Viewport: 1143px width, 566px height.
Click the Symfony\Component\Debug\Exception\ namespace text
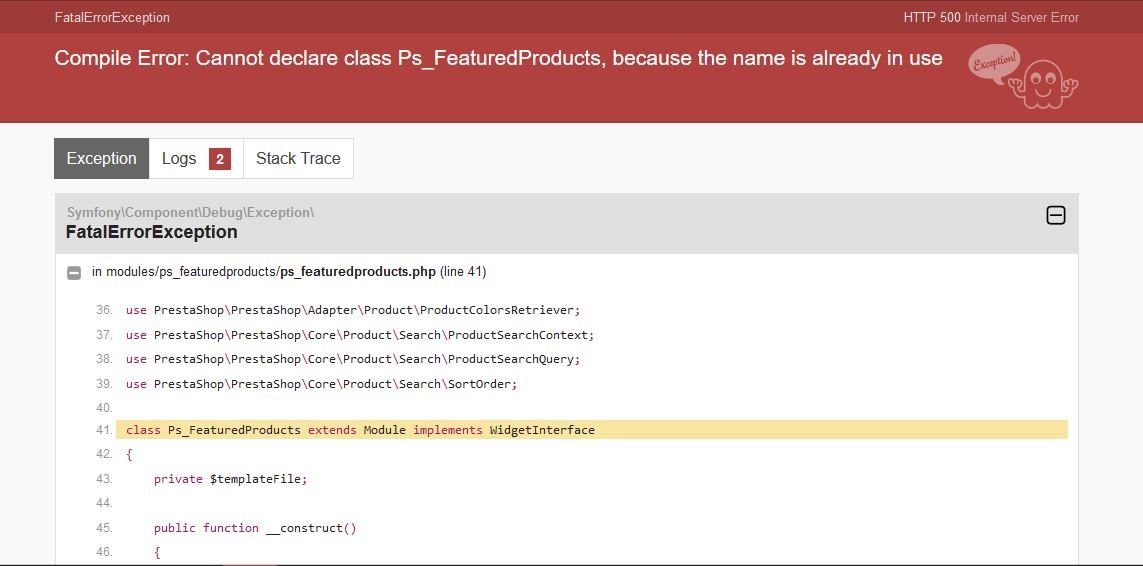190,212
